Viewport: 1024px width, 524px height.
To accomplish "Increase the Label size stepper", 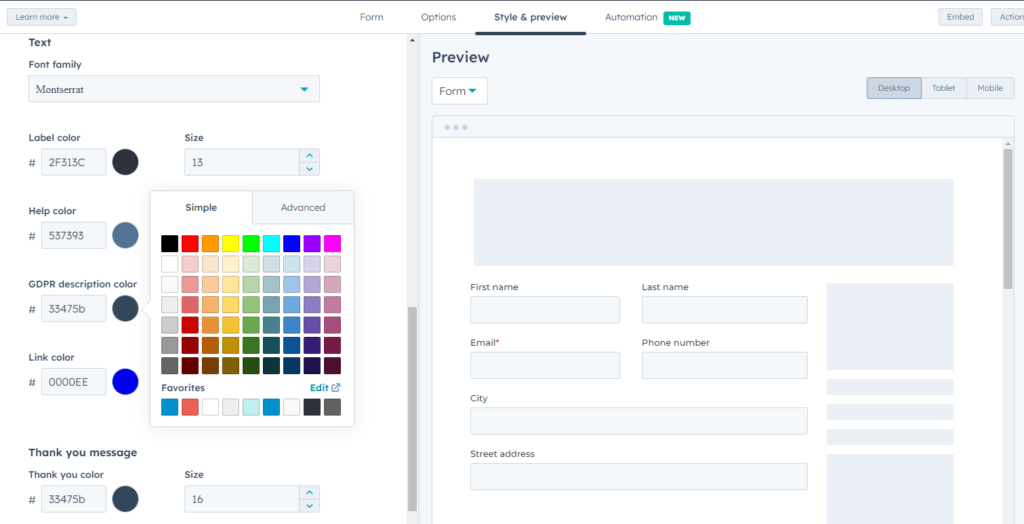I will tap(309, 156).
